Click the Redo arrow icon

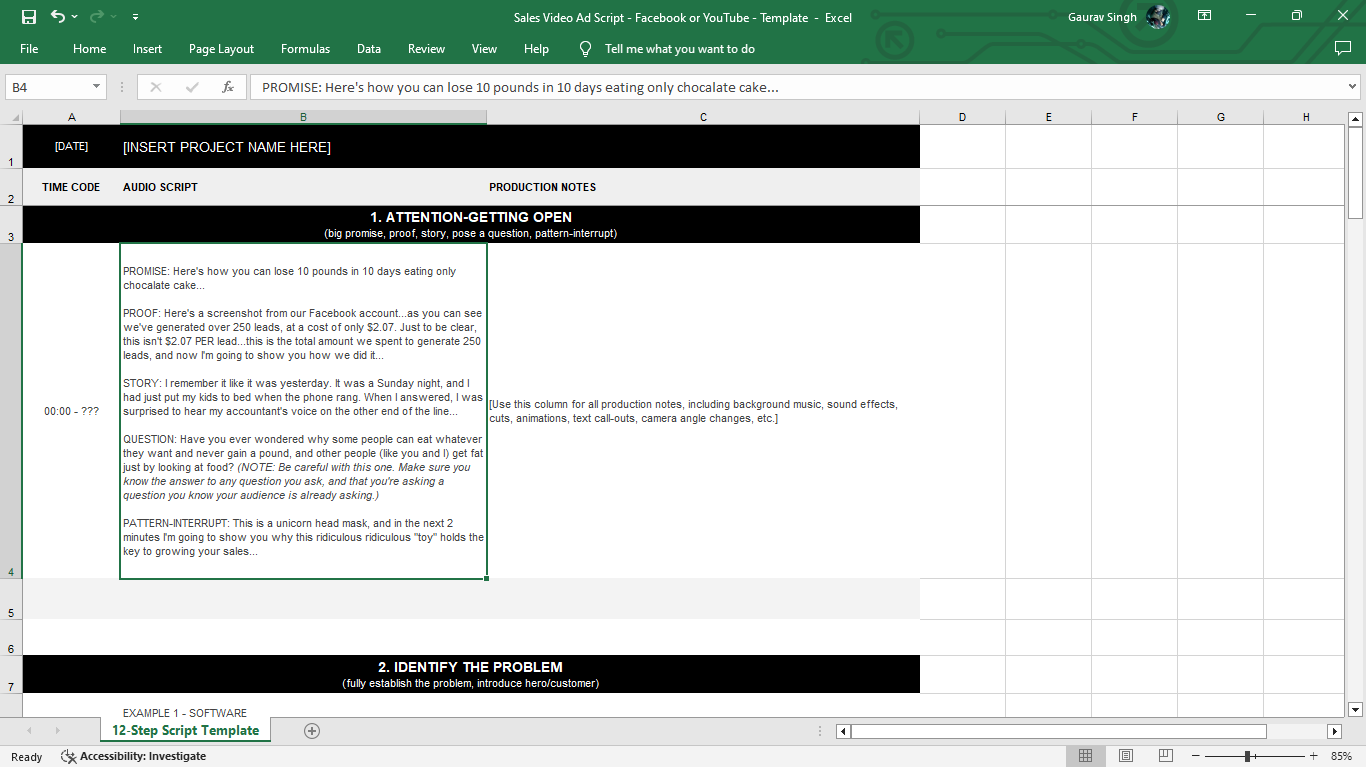[96, 16]
